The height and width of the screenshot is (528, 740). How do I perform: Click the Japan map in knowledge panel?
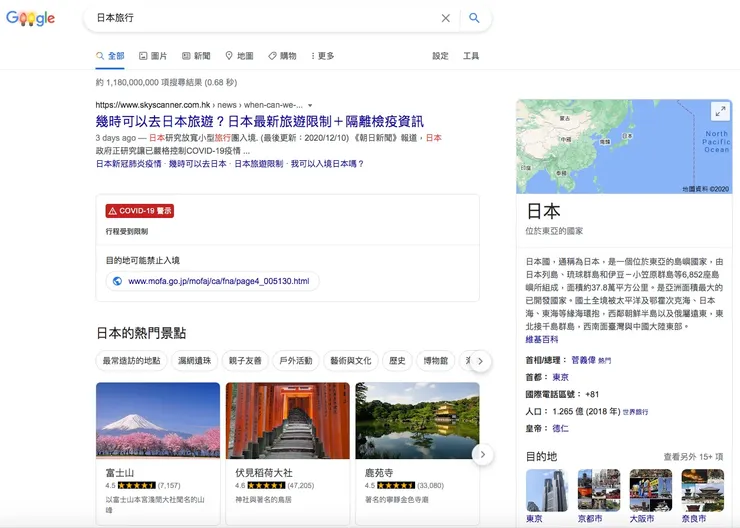[624, 146]
